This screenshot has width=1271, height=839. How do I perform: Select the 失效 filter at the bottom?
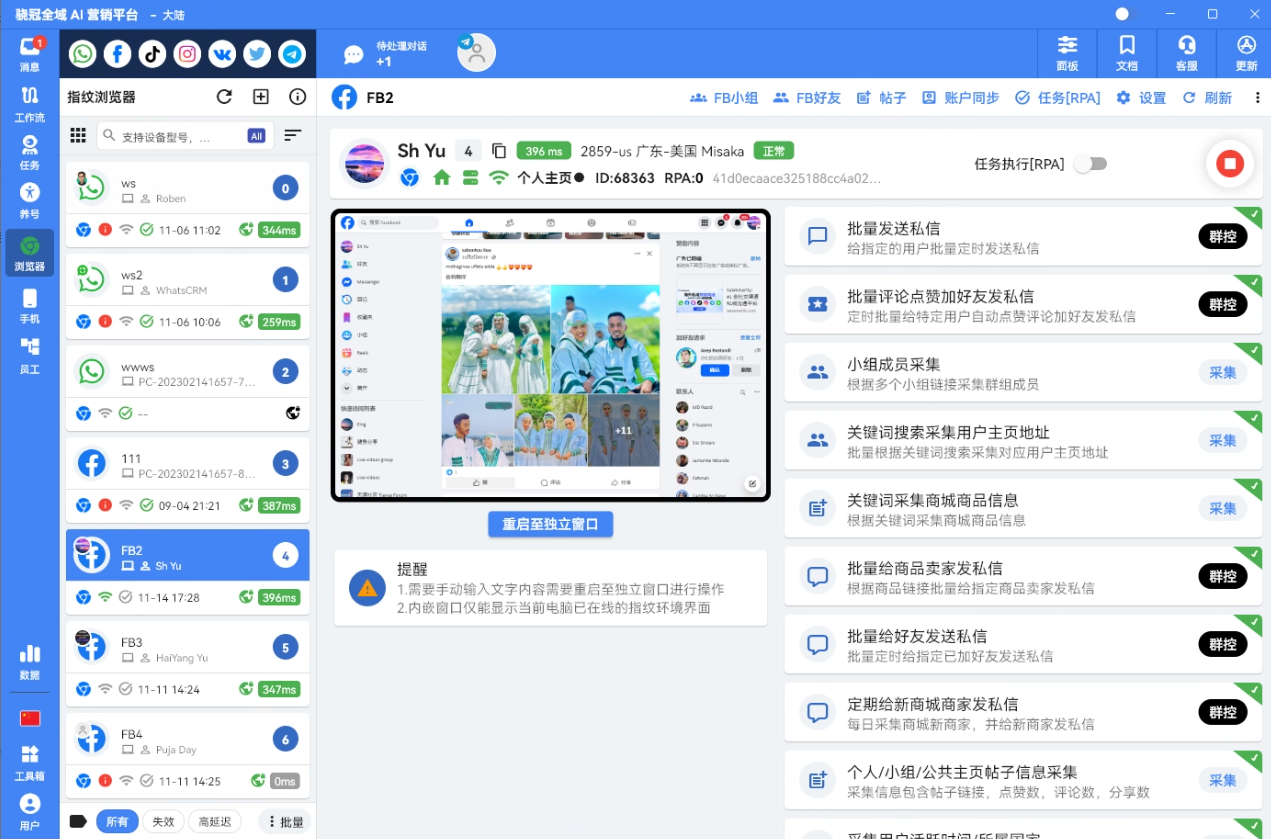(x=163, y=821)
